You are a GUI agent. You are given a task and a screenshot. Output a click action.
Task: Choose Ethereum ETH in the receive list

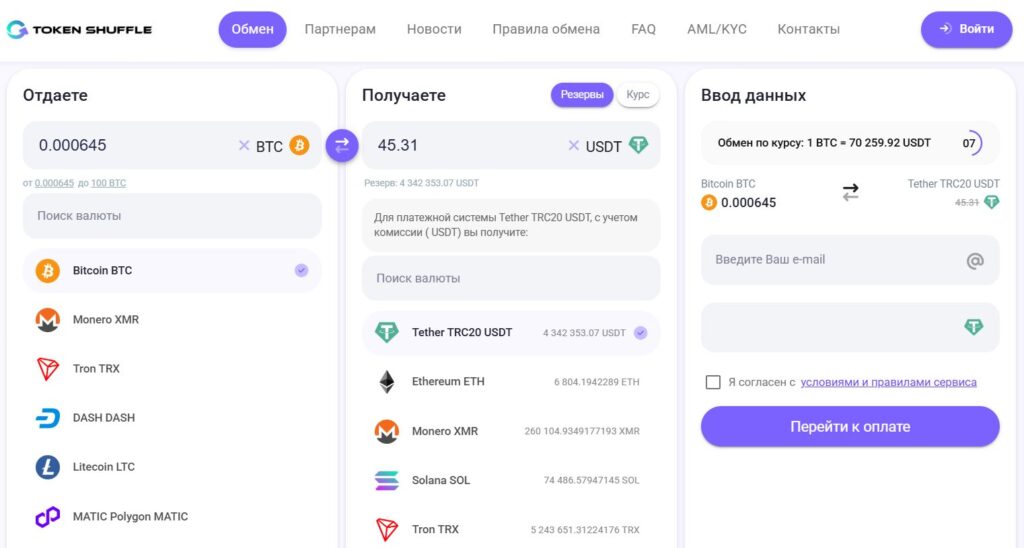tap(448, 382)
